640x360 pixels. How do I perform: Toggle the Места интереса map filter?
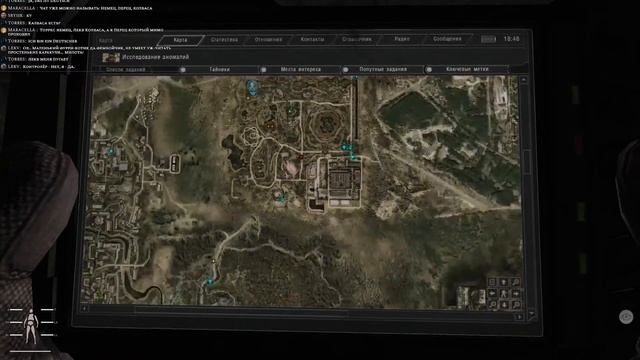(301, 69)
